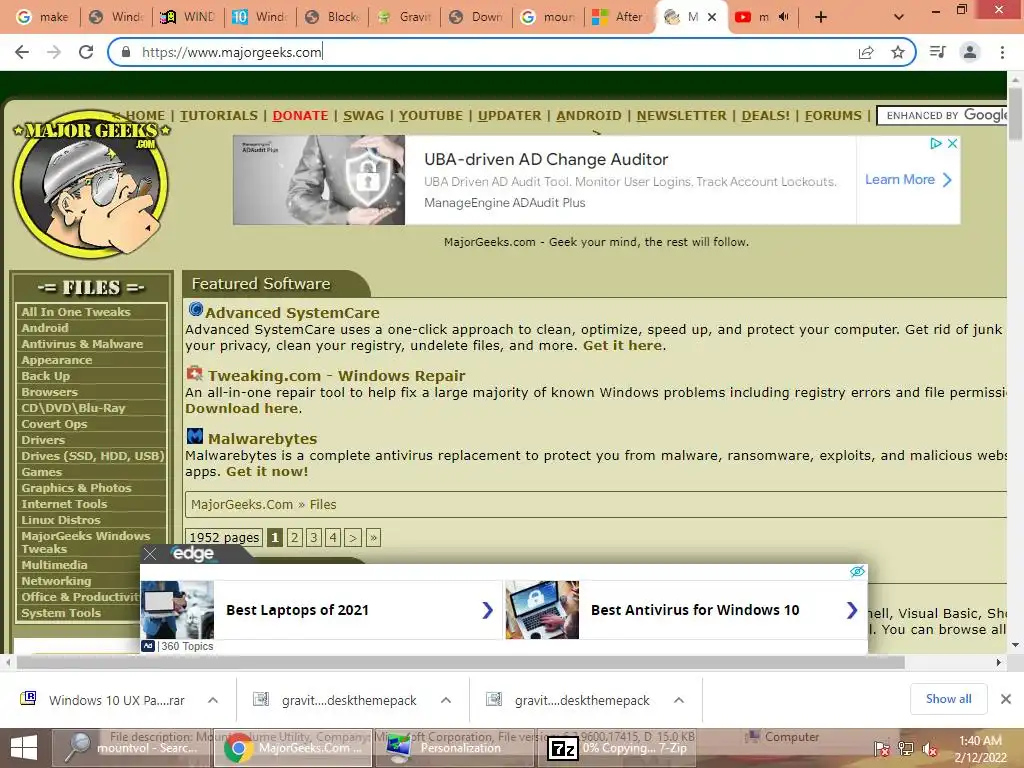The image size is (1024, 768).
Task: Open the UPDATER nav link
Action: pyautogui.click(x=509, y=116)
